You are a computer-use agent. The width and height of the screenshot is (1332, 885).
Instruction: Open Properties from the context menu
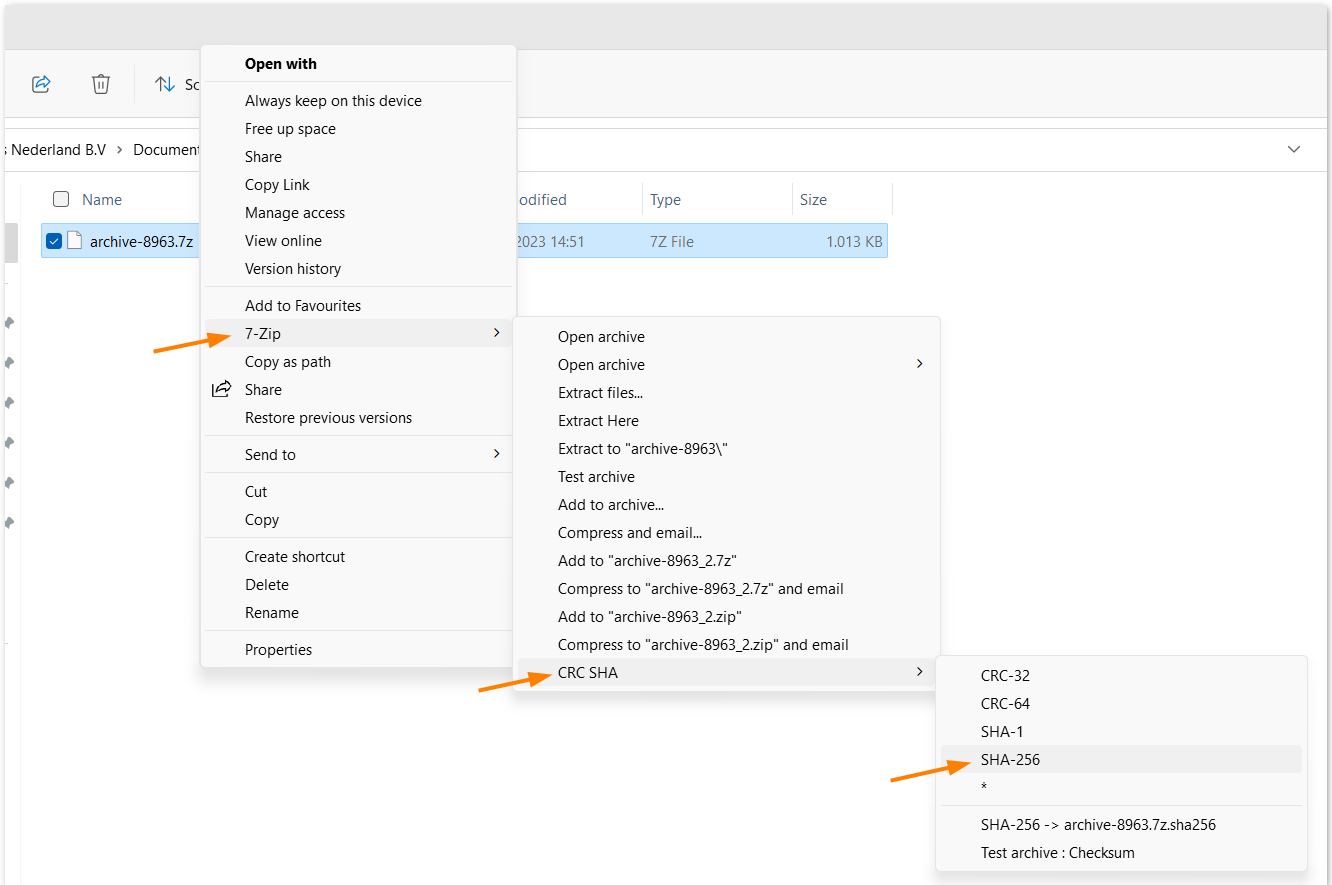pos(278,650)
